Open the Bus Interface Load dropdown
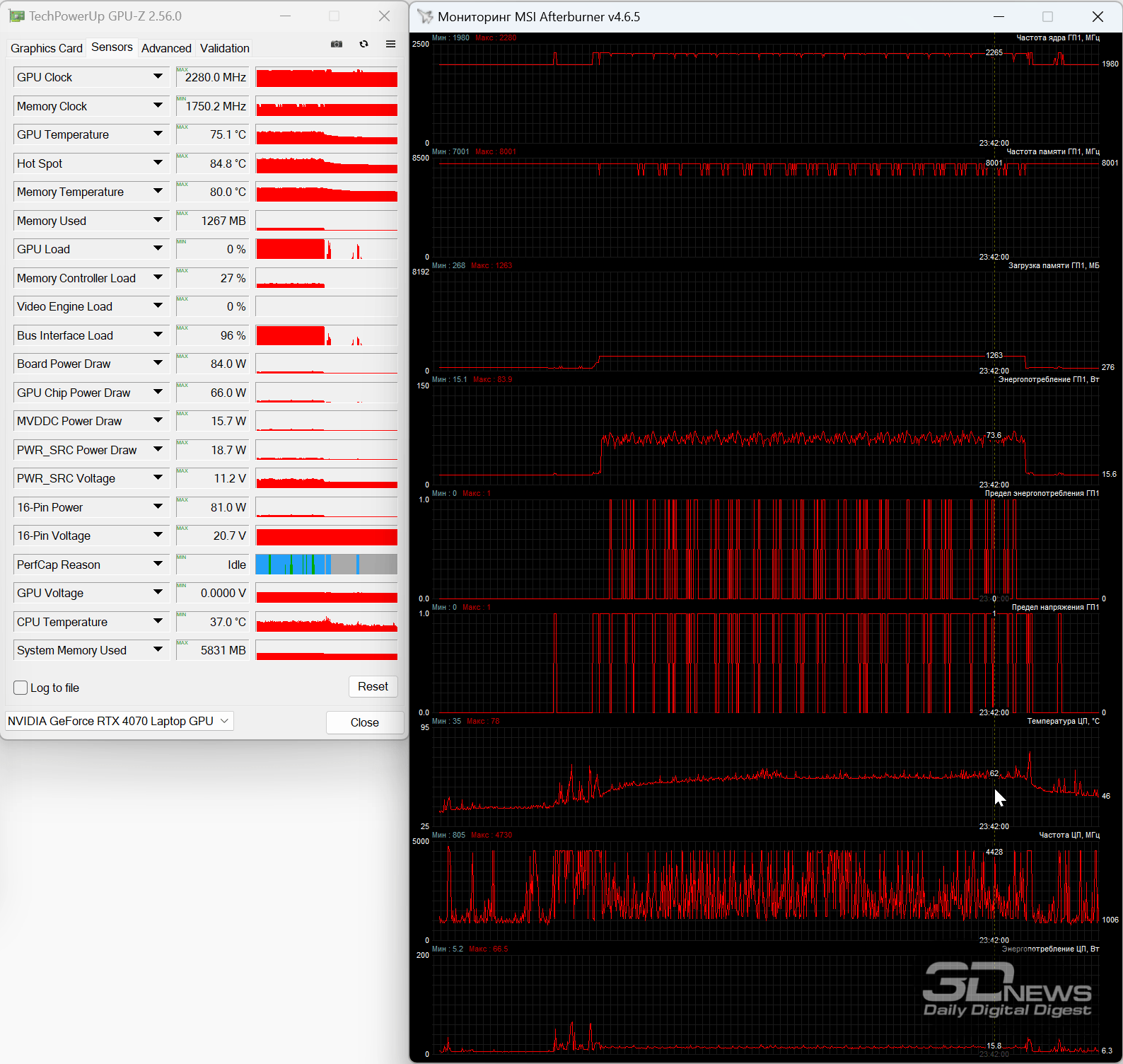 (158, 335)
